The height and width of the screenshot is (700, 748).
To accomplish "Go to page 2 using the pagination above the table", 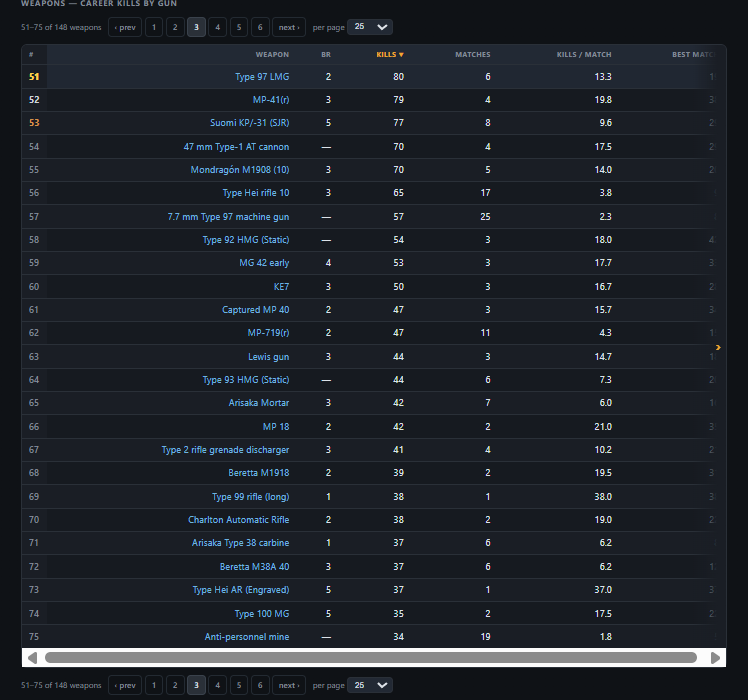I will (x=175, y=27).
